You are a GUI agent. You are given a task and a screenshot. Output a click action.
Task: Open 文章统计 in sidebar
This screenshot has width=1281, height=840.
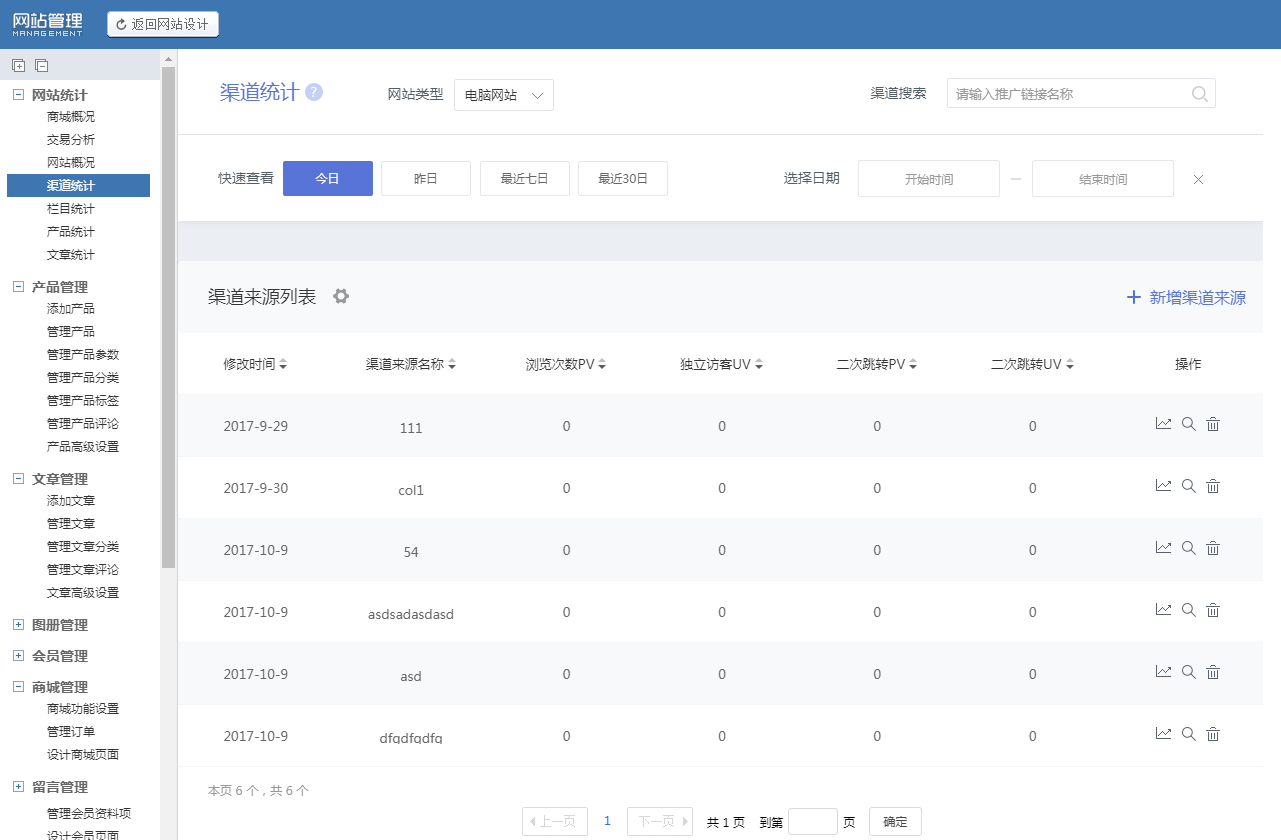(71, 255)
